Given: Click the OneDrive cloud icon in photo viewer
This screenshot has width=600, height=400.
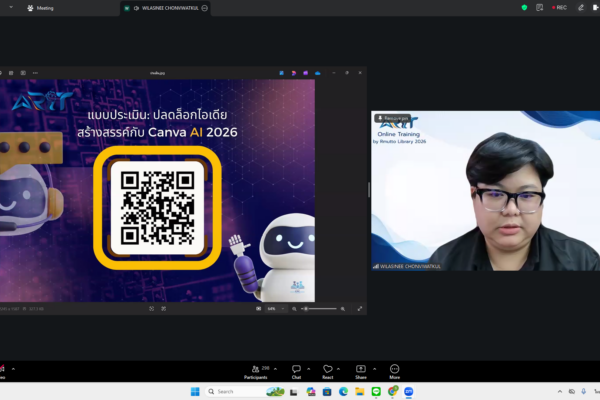Looking at the screenshot, I should click(318, 73).
